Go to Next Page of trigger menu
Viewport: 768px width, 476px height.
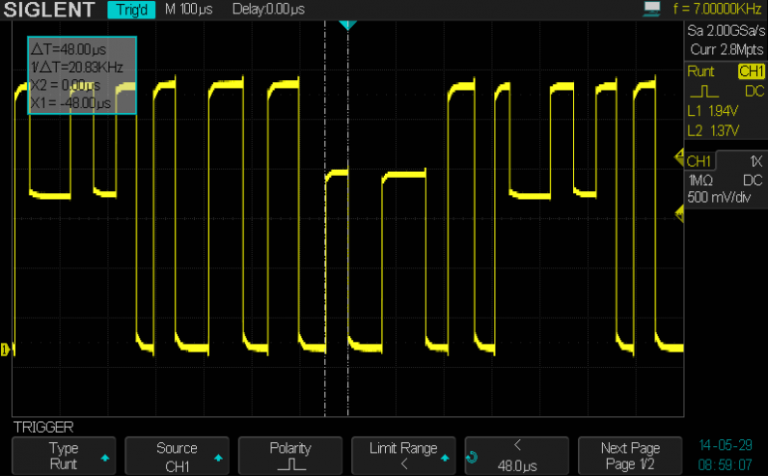630,456
